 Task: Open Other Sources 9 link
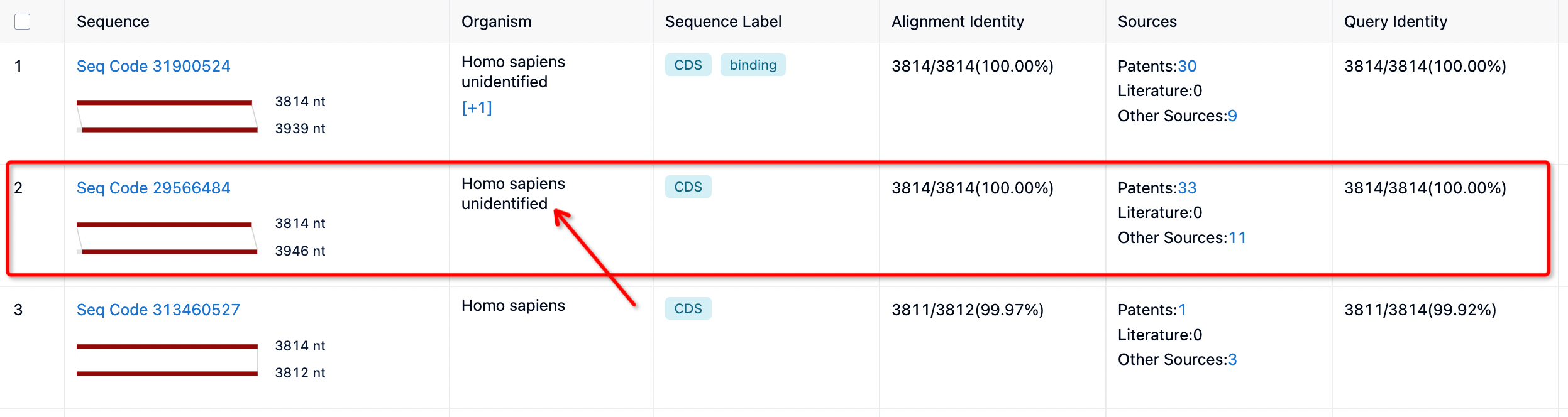click(x=1232, y=116)
